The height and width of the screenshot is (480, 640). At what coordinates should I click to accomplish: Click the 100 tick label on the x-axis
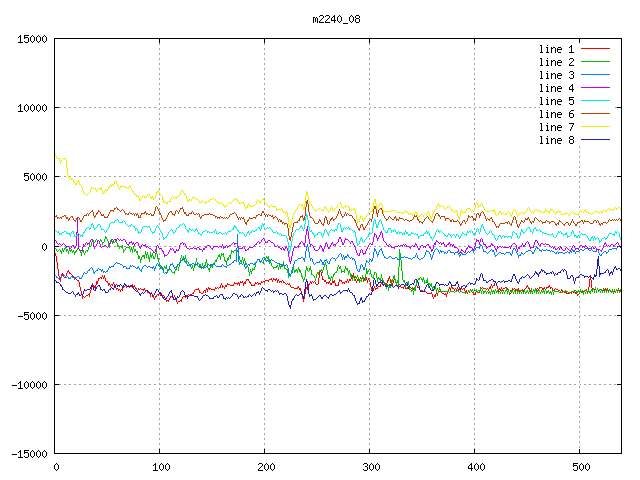pos(160,467)
